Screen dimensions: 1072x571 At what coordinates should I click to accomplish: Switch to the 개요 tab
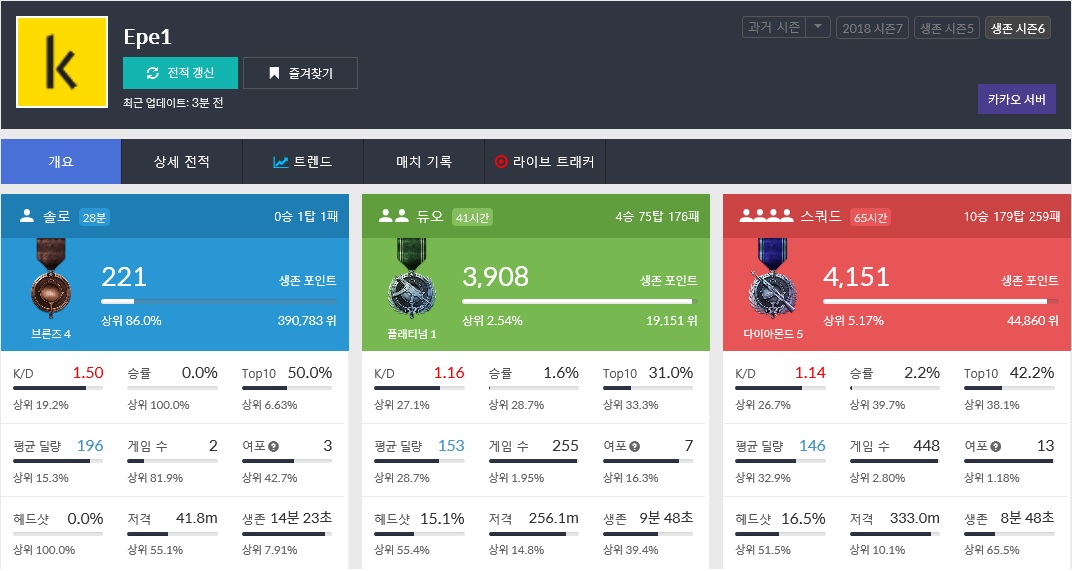(61, 161)
